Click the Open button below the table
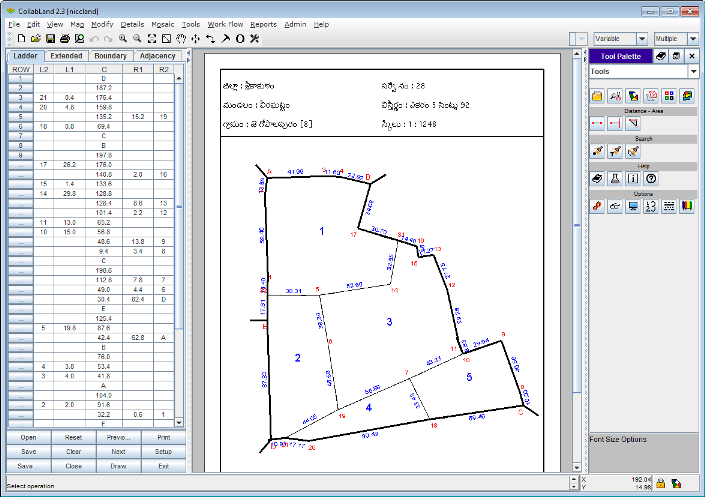Image resolution: width=705 pixels, height=497 pixels. [x=29, y=437]
